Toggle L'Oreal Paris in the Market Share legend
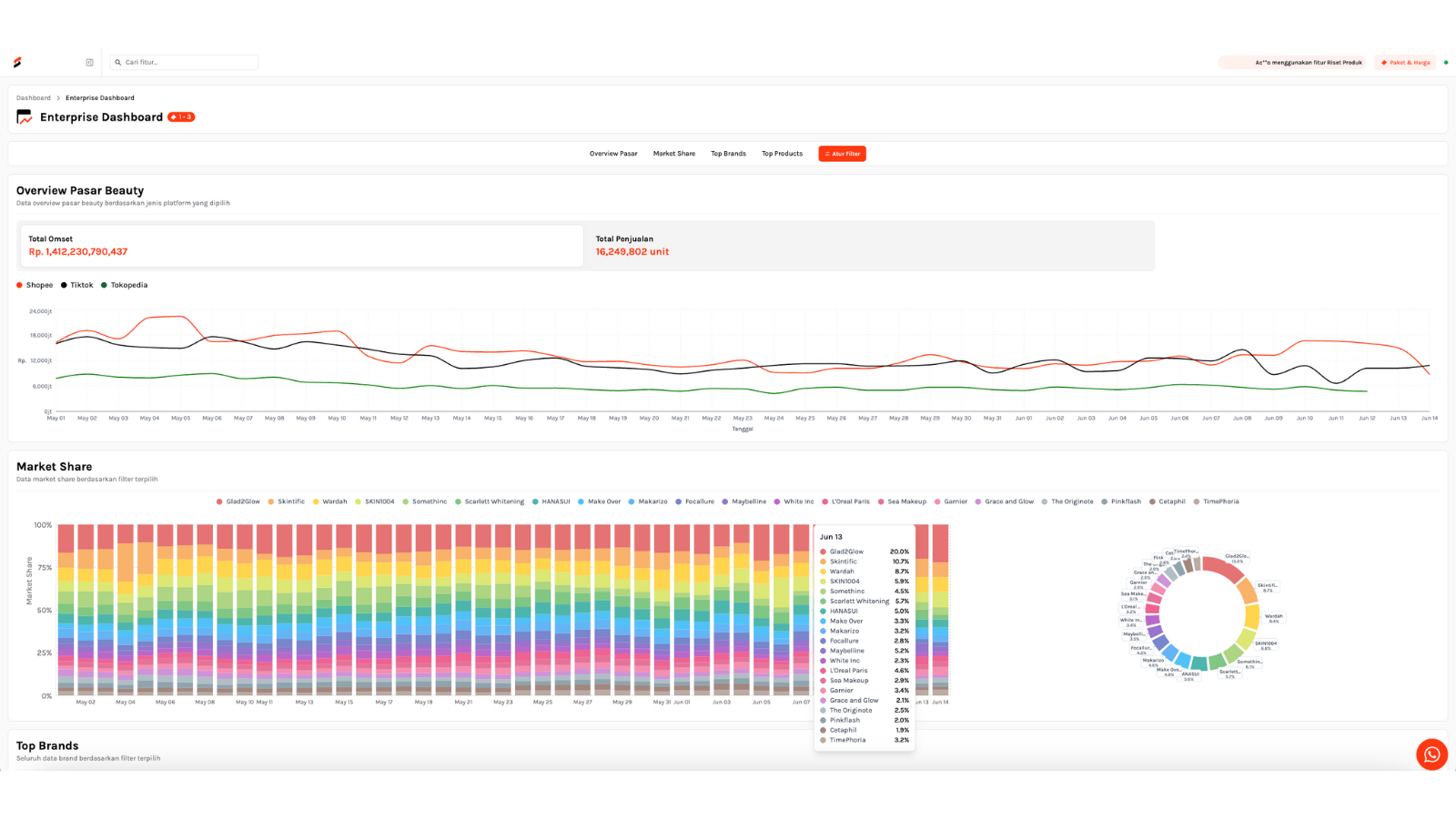1456x820 pixels. (x=846, y=501)
